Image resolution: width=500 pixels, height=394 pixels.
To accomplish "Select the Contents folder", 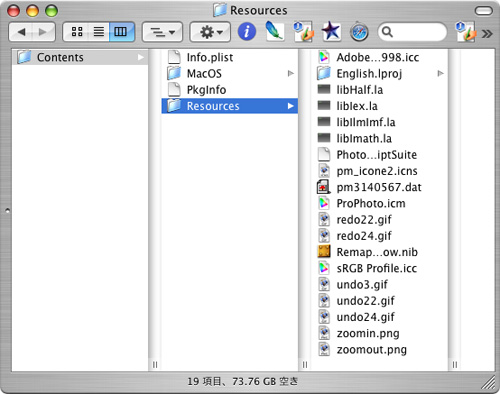I will (80, 57).
